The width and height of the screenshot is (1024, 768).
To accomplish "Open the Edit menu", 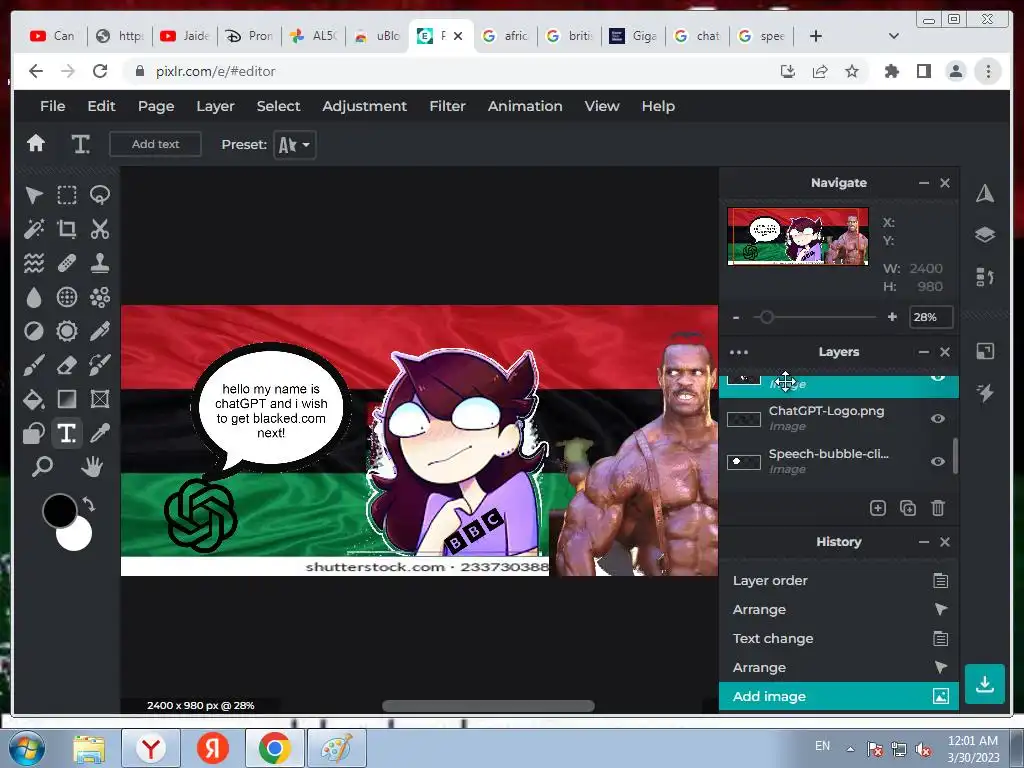I will click(x=101, y=106).
